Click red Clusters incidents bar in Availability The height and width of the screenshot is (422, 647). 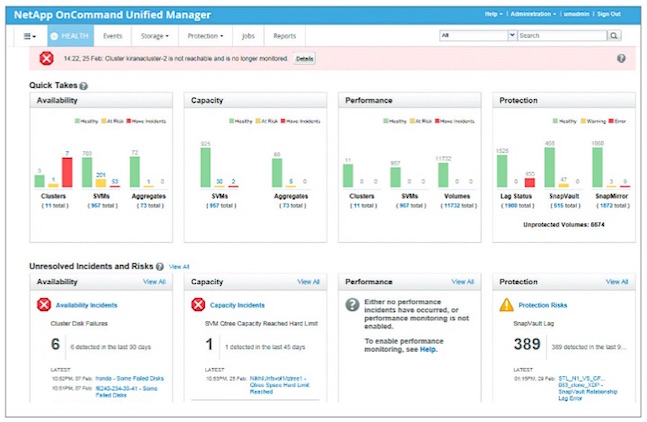click(67, 172)
